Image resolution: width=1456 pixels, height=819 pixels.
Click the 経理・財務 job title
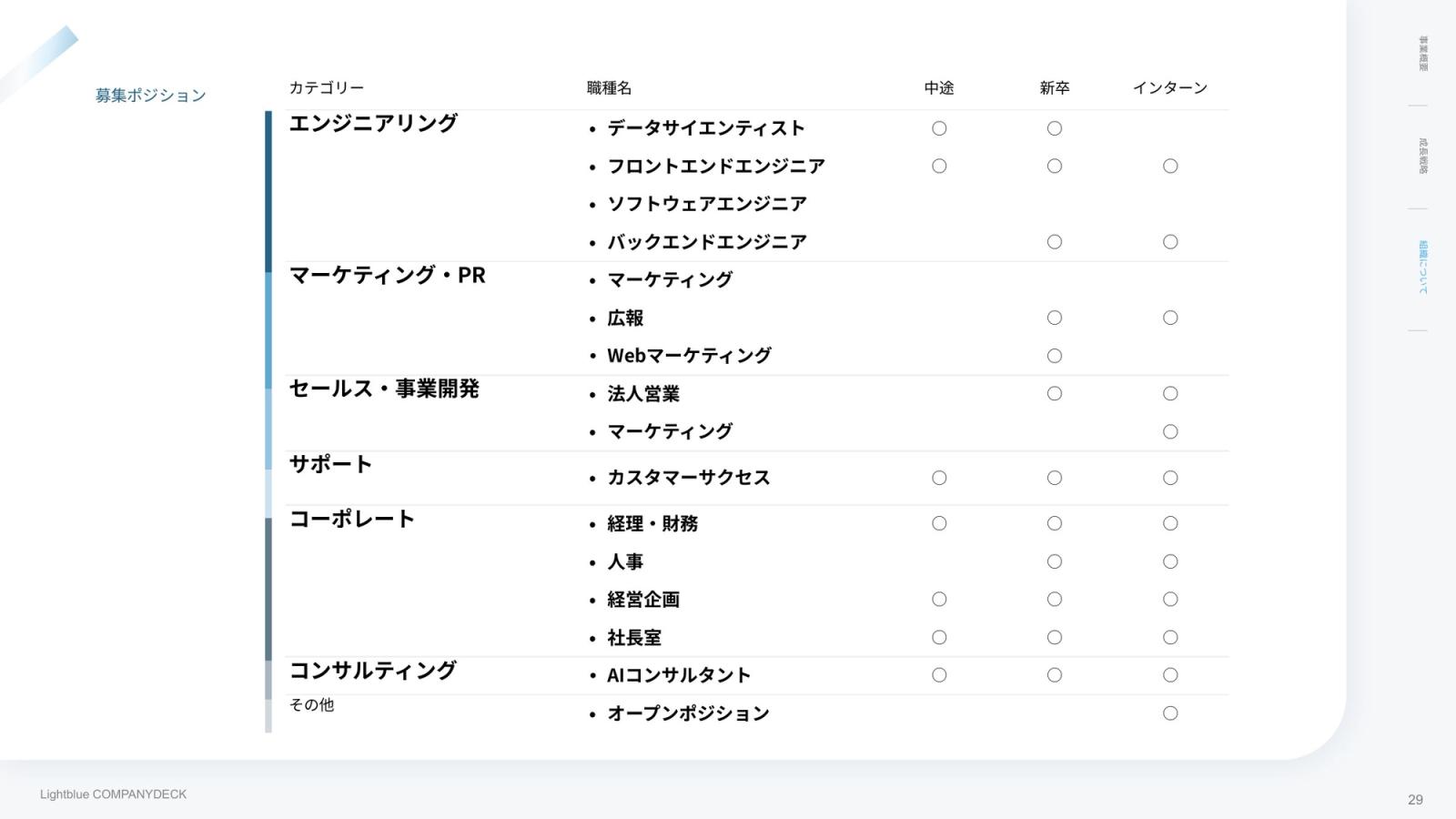click(x=652, y=524)
